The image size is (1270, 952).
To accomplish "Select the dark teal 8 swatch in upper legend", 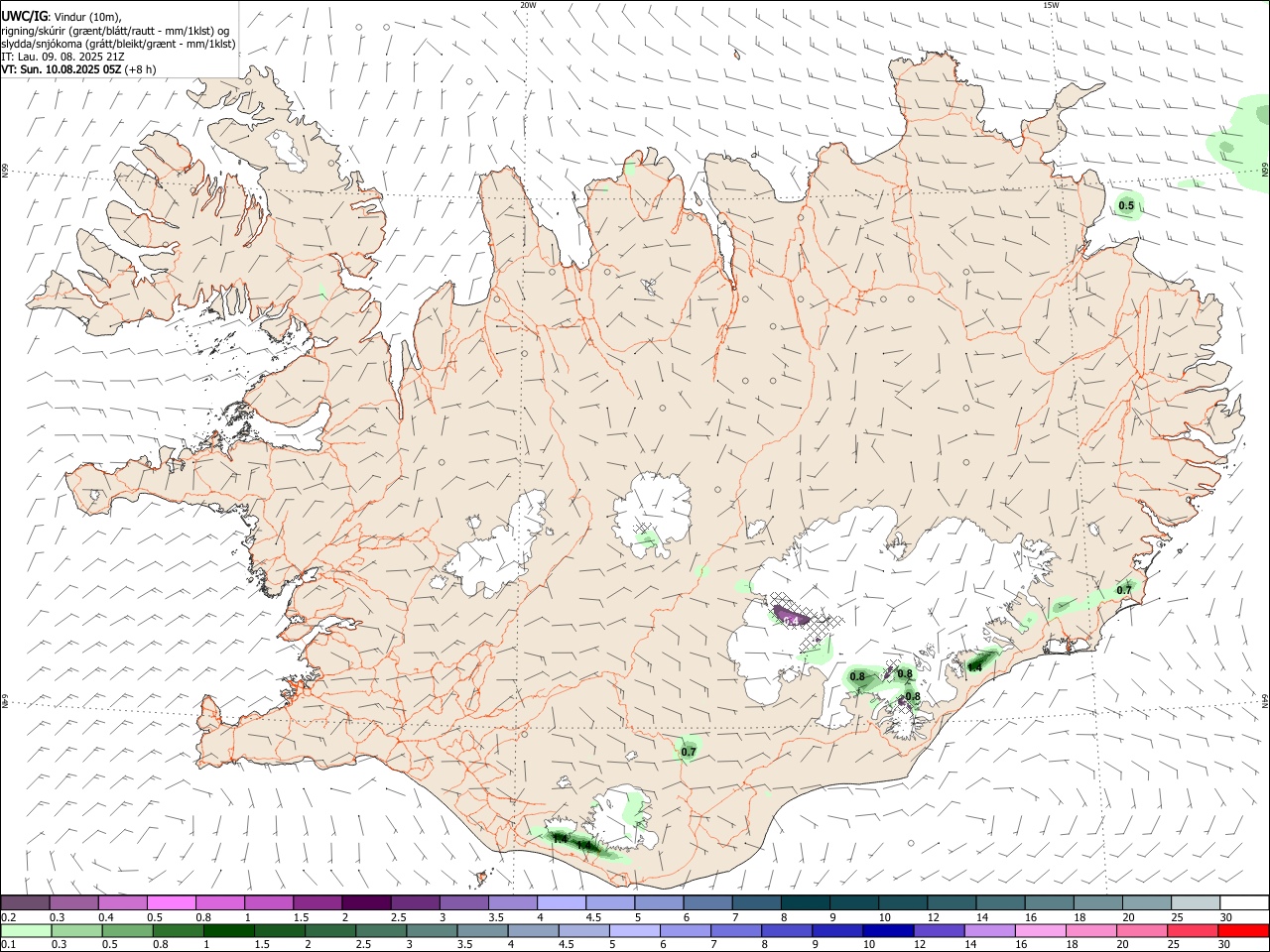I will click(805, 902).
